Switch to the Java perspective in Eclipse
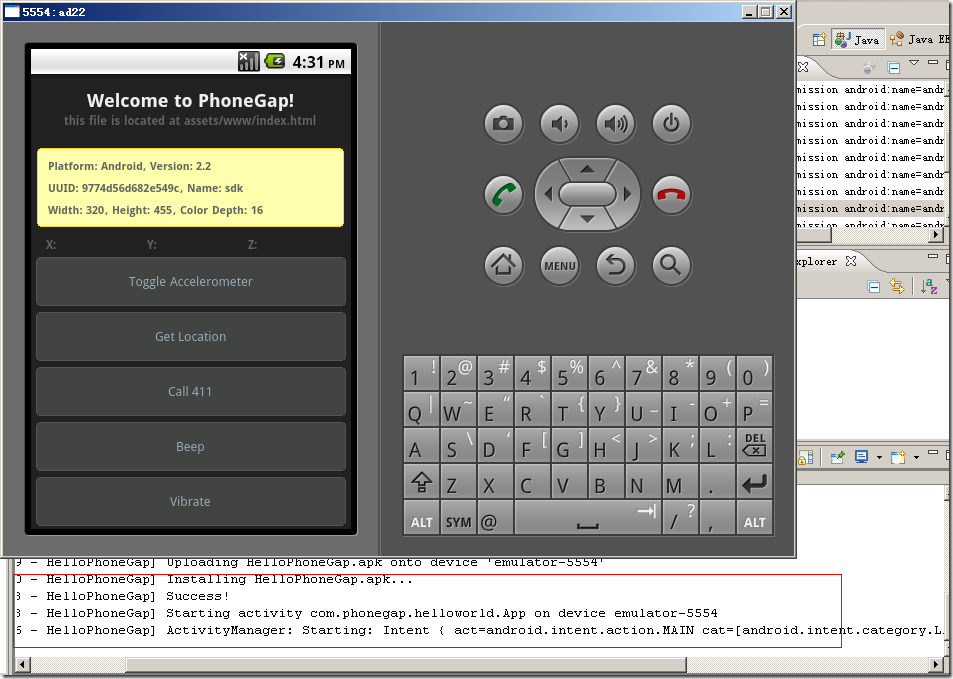The height and width of the screenshot is (679, 953). (x=857, y=40)
